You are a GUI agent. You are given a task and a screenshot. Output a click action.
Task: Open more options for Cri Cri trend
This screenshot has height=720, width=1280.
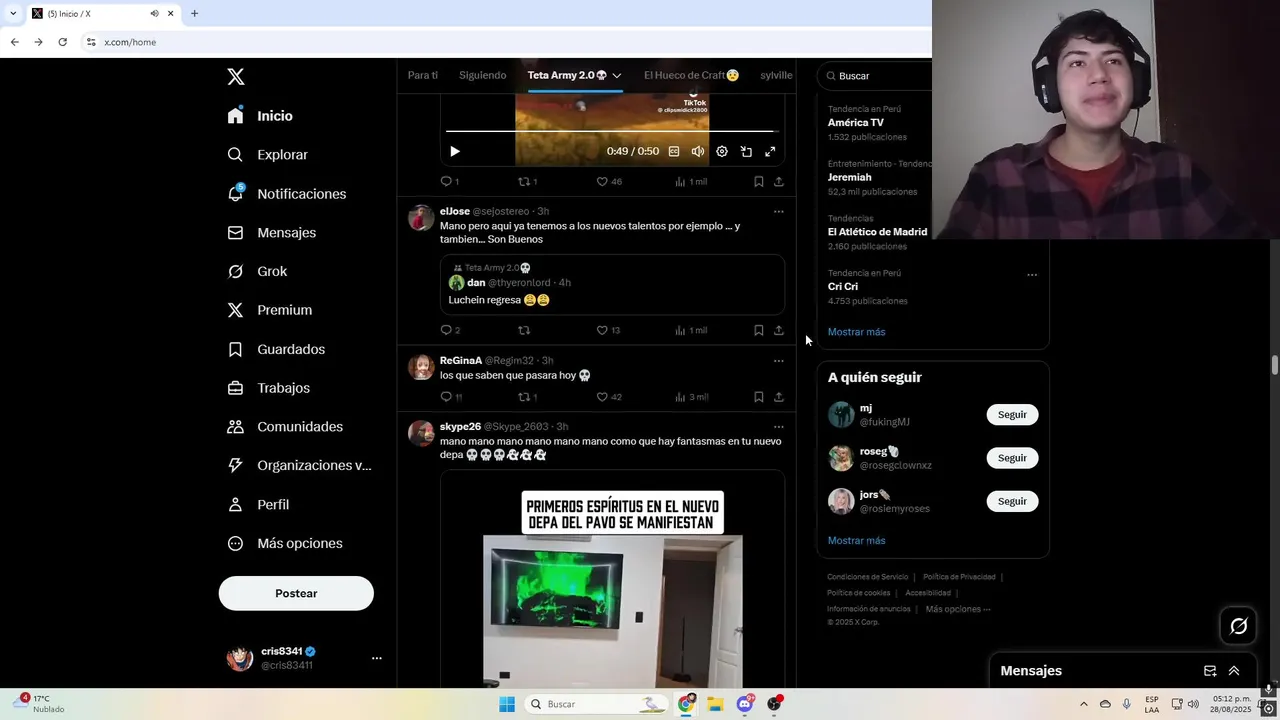[1032, 275]
